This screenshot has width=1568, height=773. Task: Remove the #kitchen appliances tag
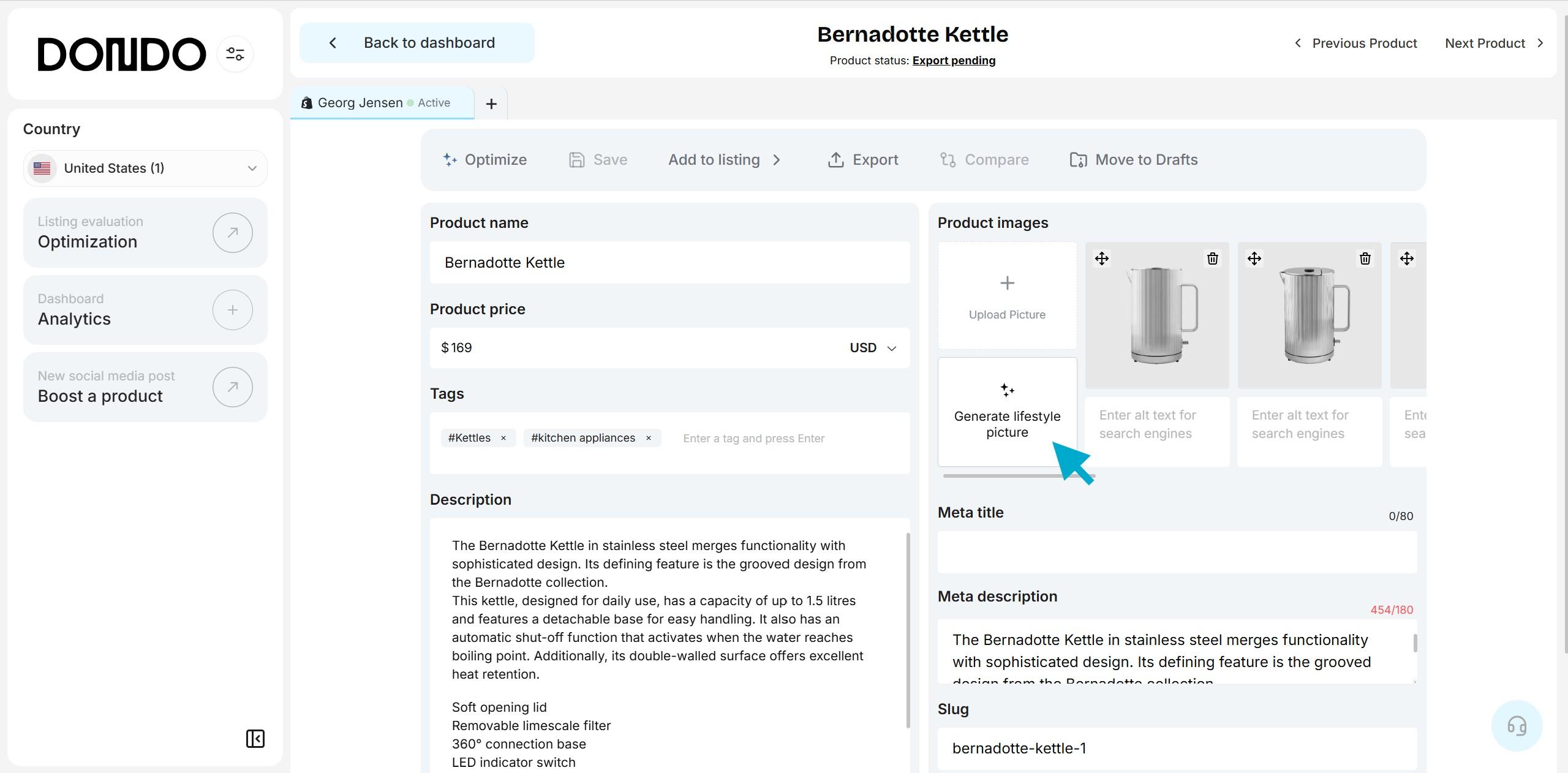648,438
